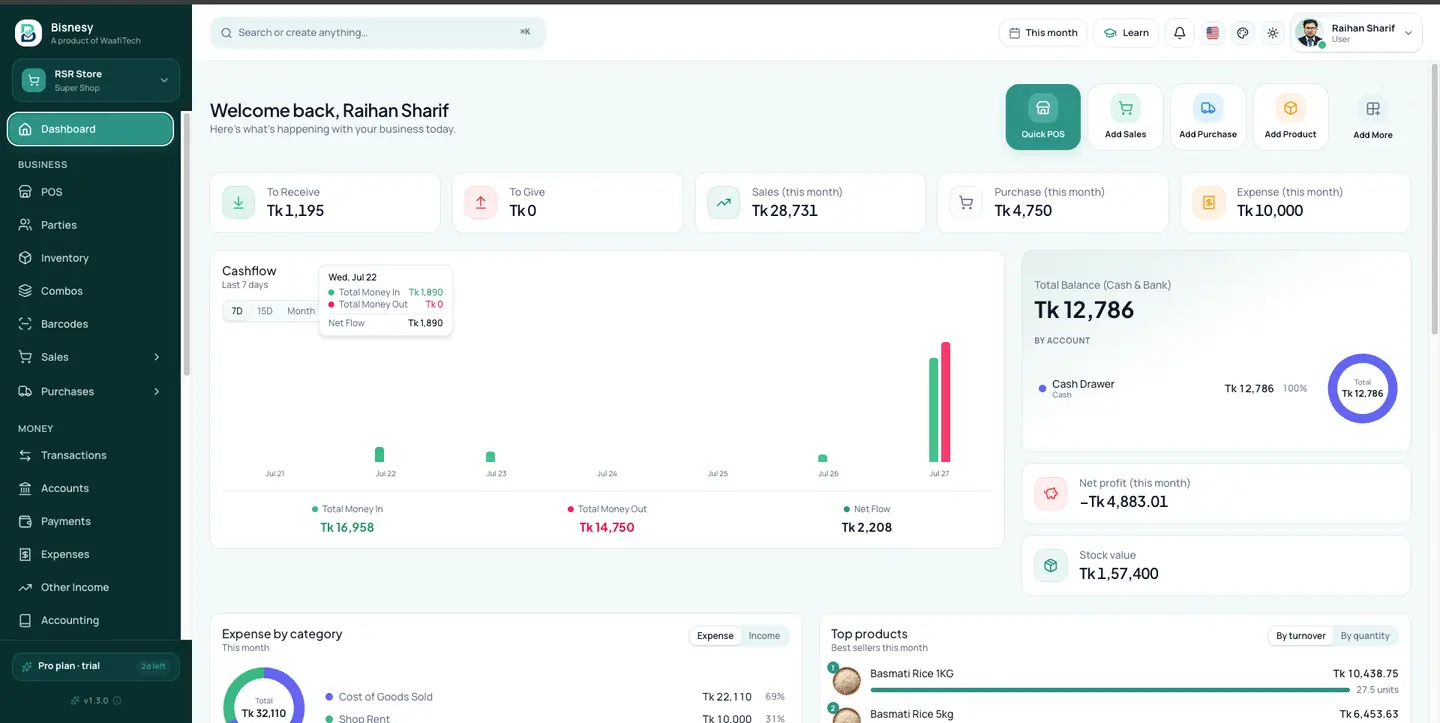Click the This month date button

1043,33
